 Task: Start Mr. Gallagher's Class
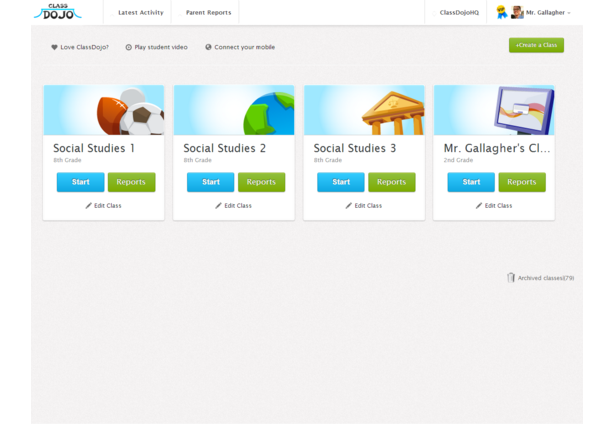471,182
